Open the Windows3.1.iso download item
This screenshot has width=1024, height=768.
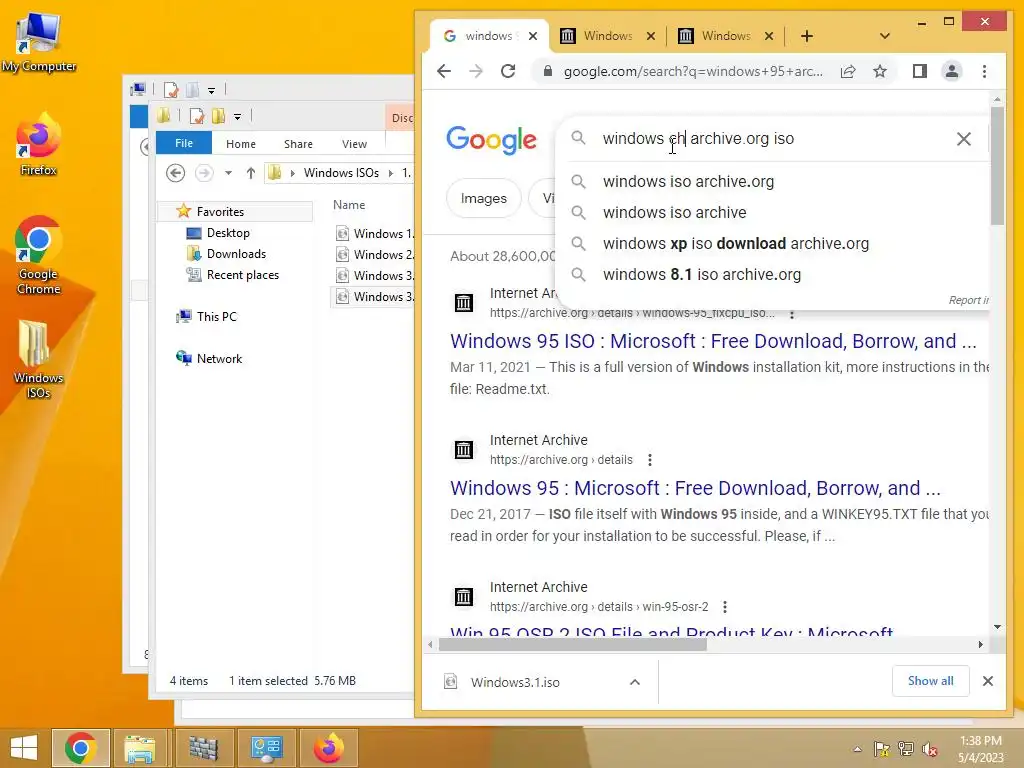515,682
